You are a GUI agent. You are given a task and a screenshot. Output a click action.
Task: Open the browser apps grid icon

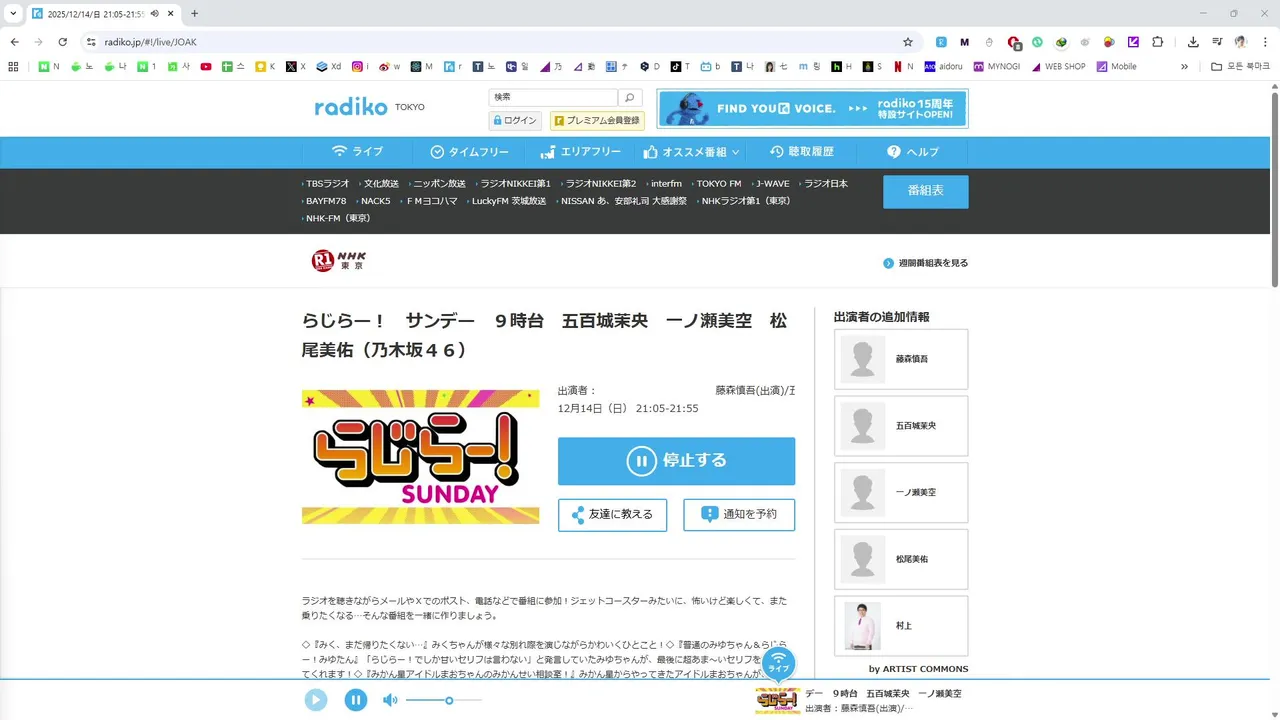click(13, 67)
